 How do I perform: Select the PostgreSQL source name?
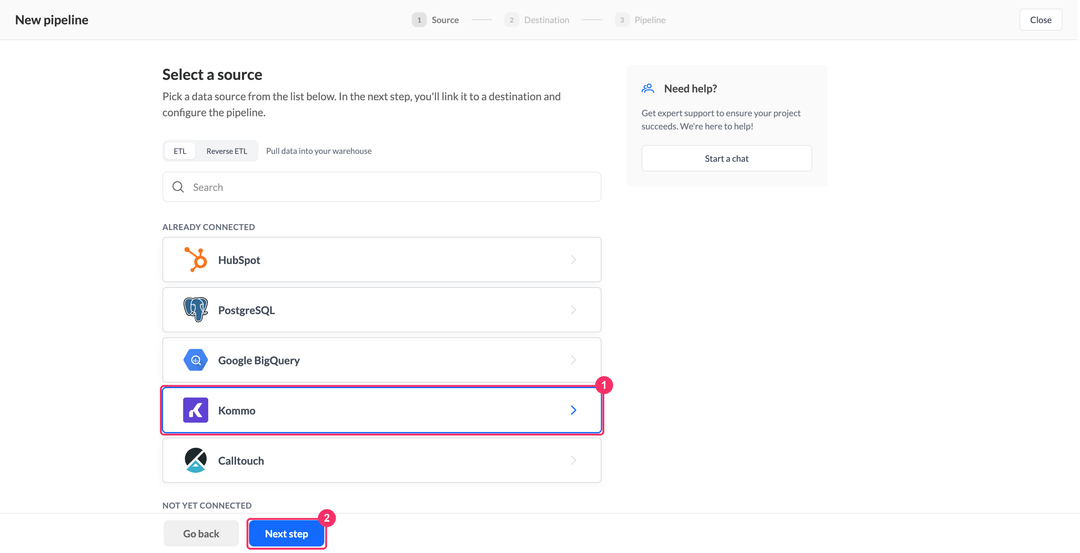pyautogui.click(x=247, y=311)
